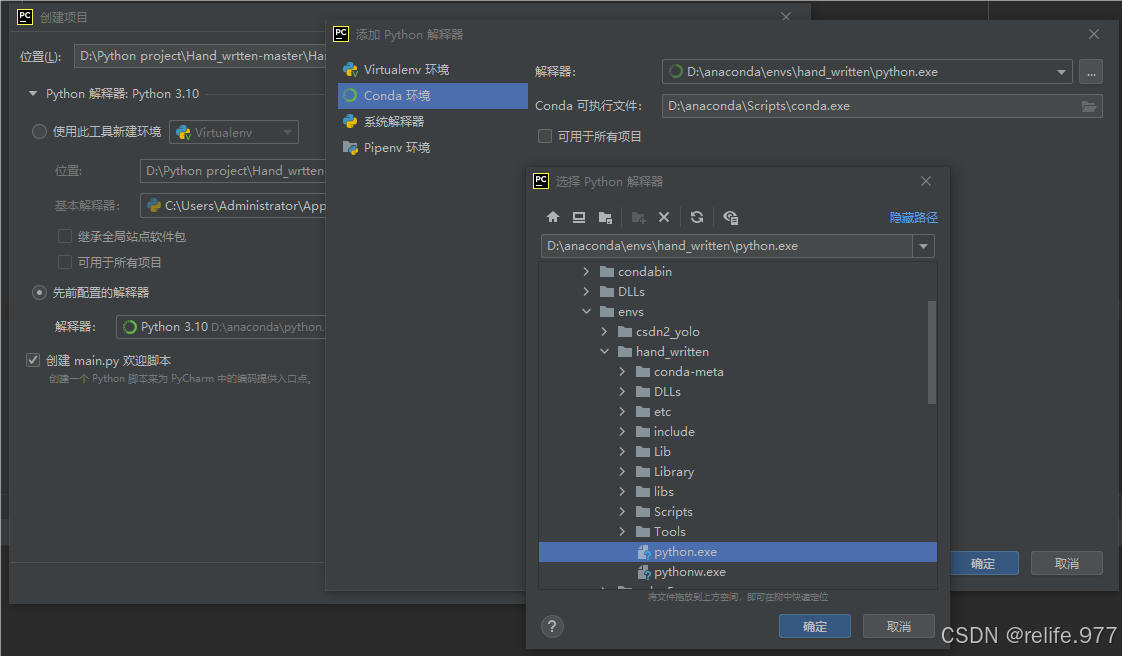Click the envs folder icon
This screenshot has height=656, width=1122.
[x=608, y=312]
